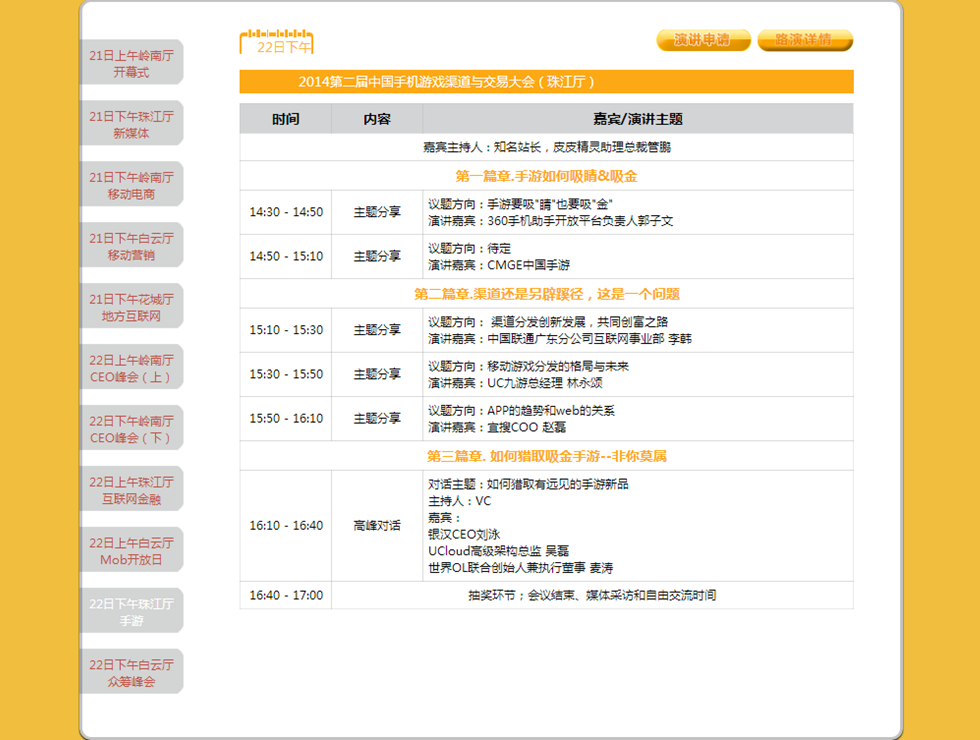
Task: Click the 16:40 - 17:00 time cell
Action: tap(286, 595)
